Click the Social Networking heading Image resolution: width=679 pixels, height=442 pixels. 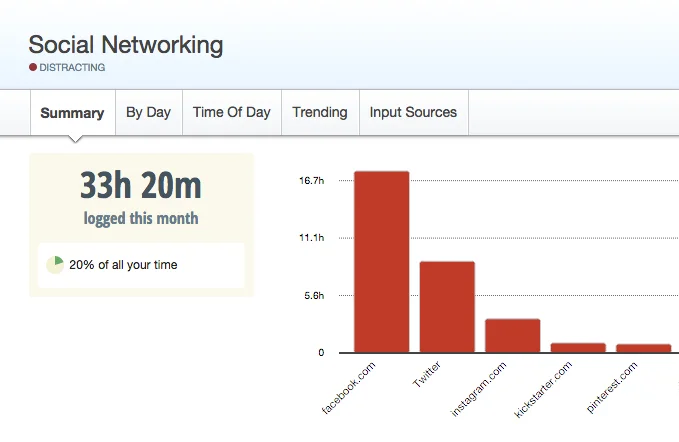click(126, 45)
